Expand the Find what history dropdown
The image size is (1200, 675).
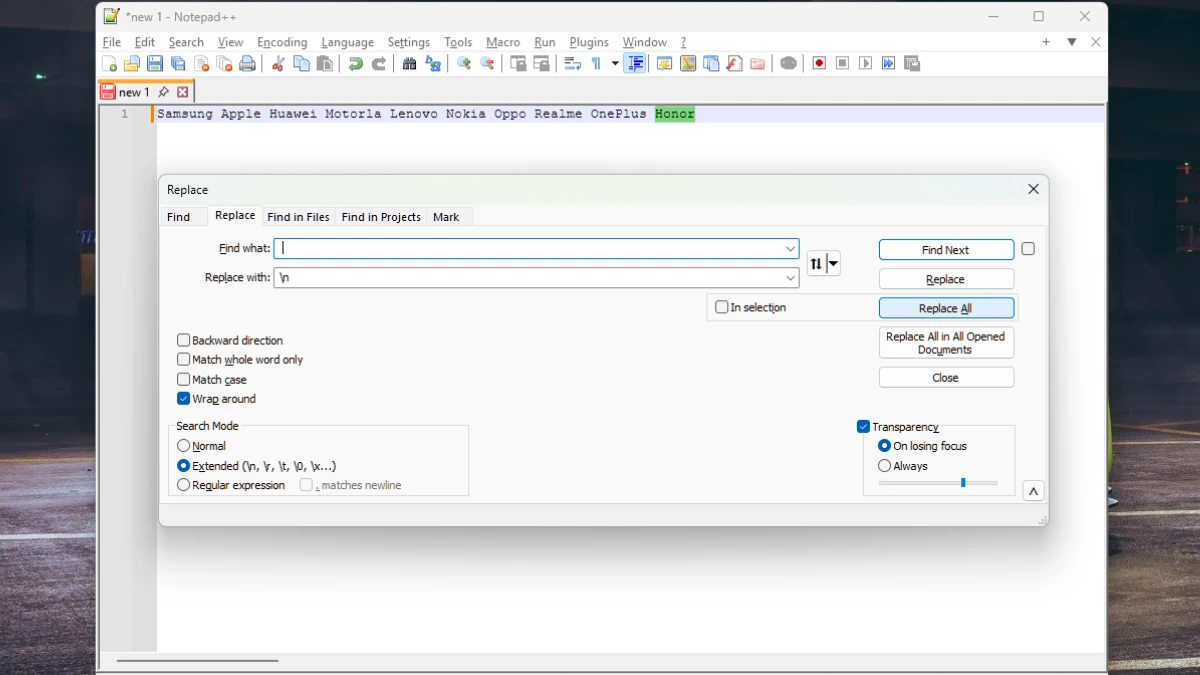click(x=790, y=249)
